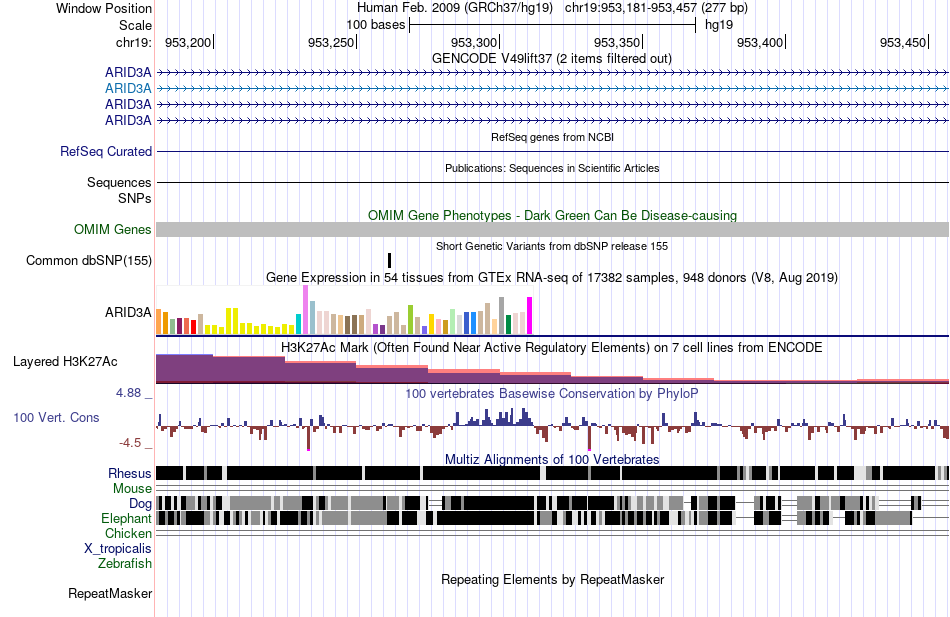Click the ARID3A label beside the GTEx bar chart
The height and width of the screenshot is (617, 950).
pos(128,313)
